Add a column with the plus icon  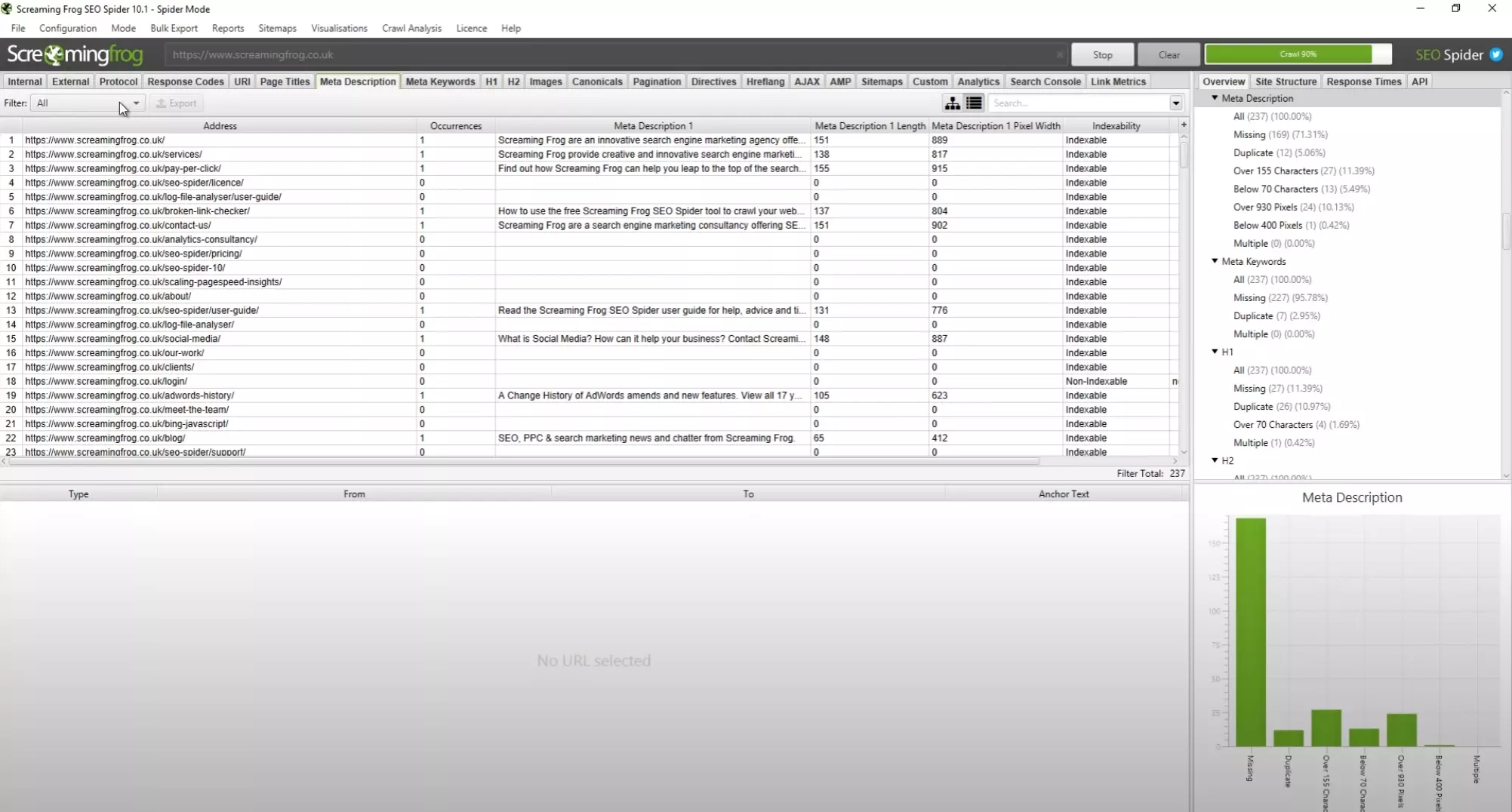click(1184, 125)
